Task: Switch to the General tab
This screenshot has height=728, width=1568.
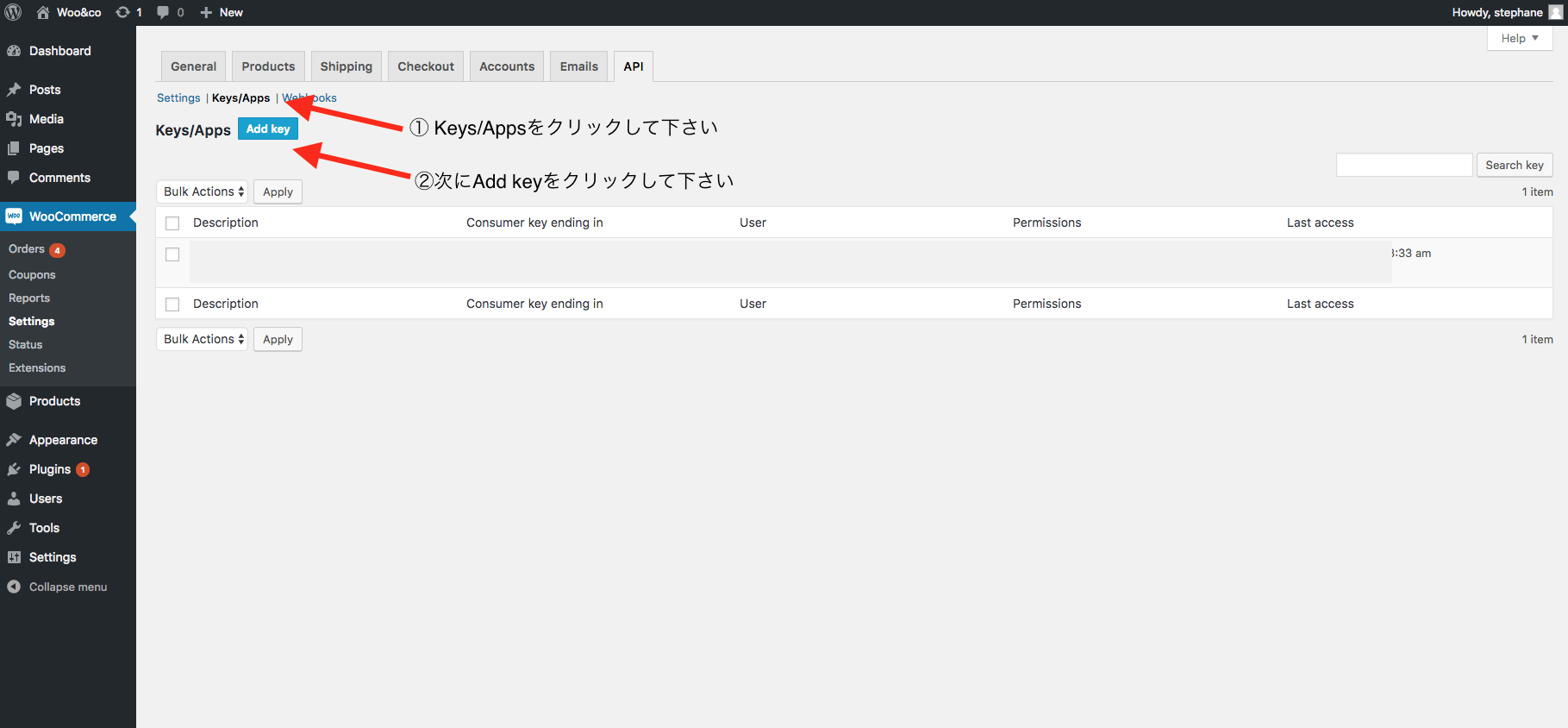Action: [194, 66]
